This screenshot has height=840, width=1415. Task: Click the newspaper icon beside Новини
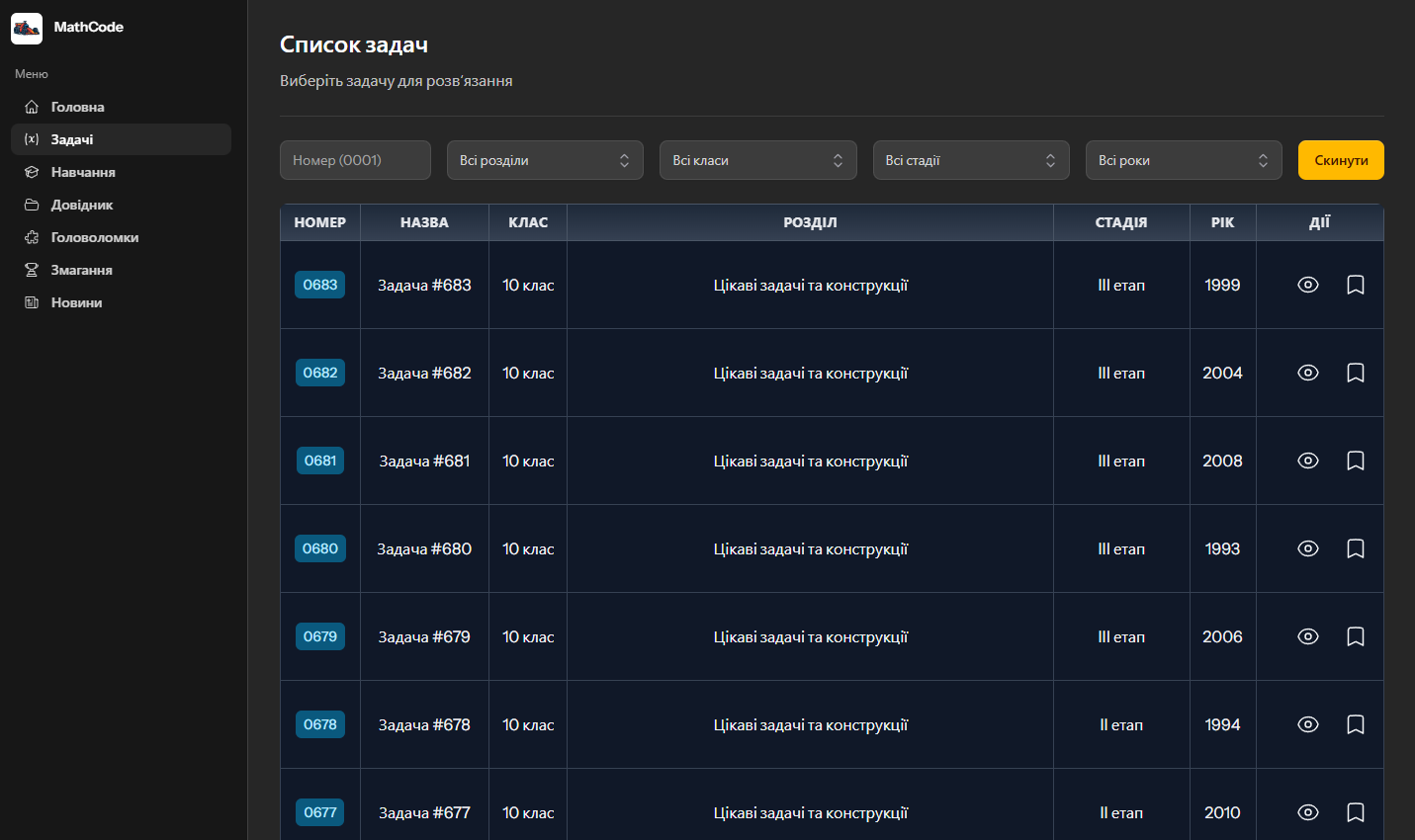(32, 302)
